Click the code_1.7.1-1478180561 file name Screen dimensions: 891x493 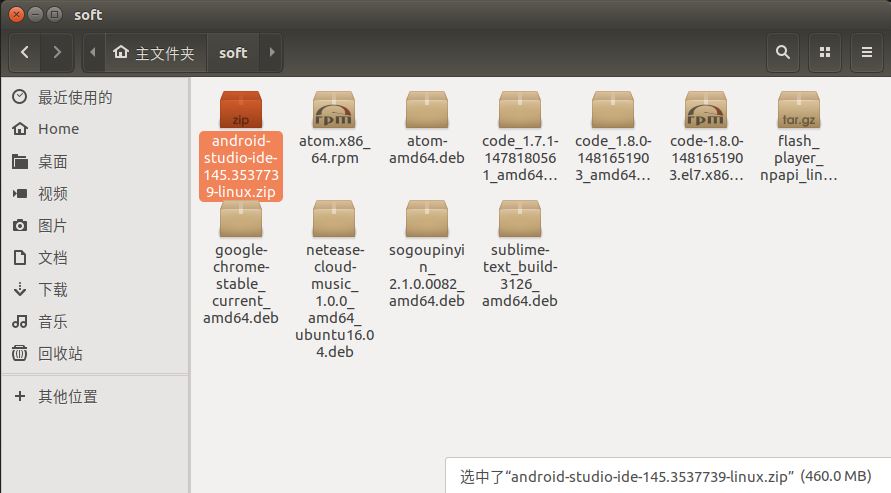pyautogui.click(x=520, y=158)
